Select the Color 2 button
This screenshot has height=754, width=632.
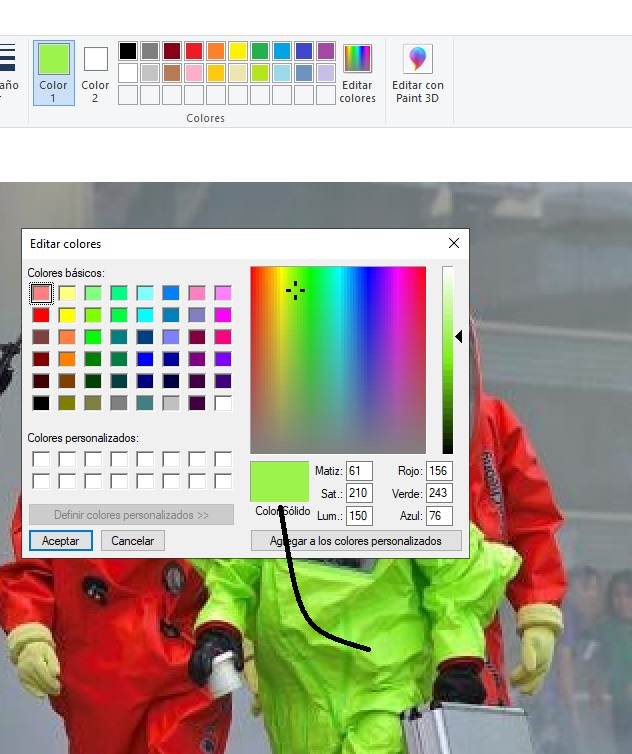(95, 72)
